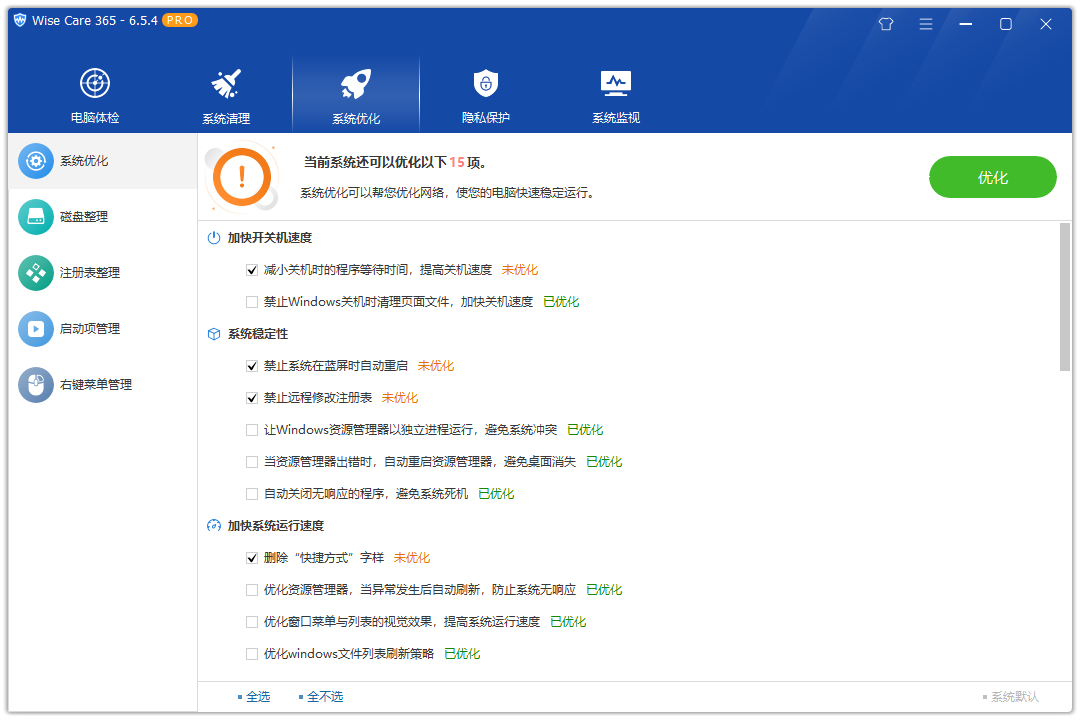Click the 启动项管理 play icon

[x=36, y=329]
